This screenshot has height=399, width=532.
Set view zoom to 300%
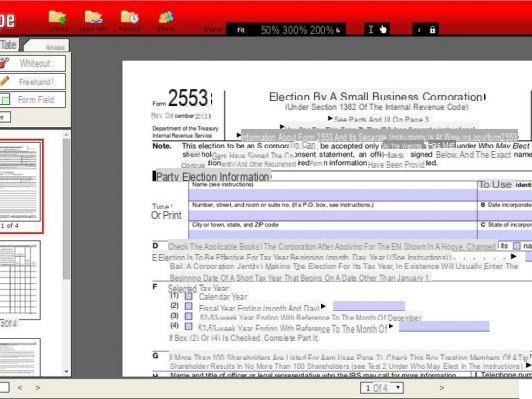(294, 30)
